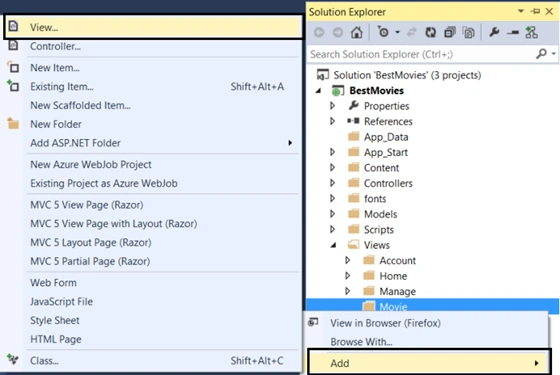Select the Solution 'BestMovies' root node
Image resolution: width=560 pixels, height=375 pixels.
(407, 75)
